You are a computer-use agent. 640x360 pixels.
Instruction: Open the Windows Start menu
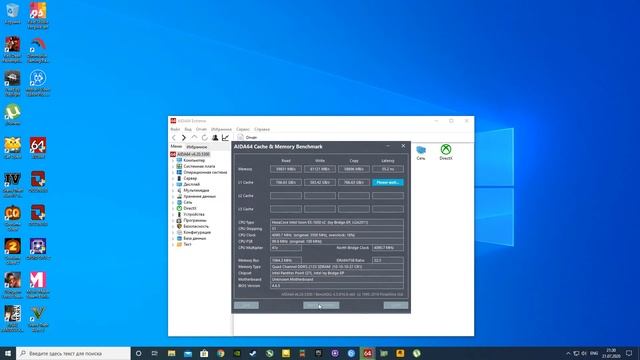point(8,353)
